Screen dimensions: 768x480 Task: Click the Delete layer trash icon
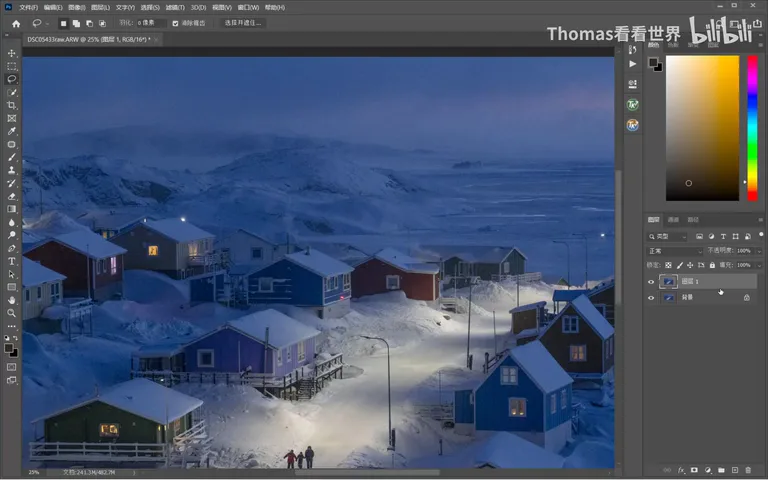pos(748,470)
